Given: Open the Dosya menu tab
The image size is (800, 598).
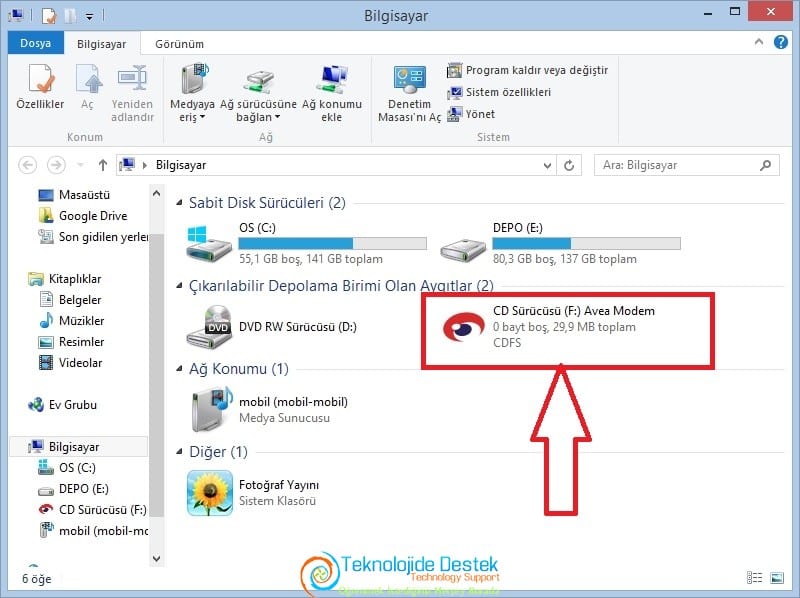Looking at the screenshot, I should [36, 43].
